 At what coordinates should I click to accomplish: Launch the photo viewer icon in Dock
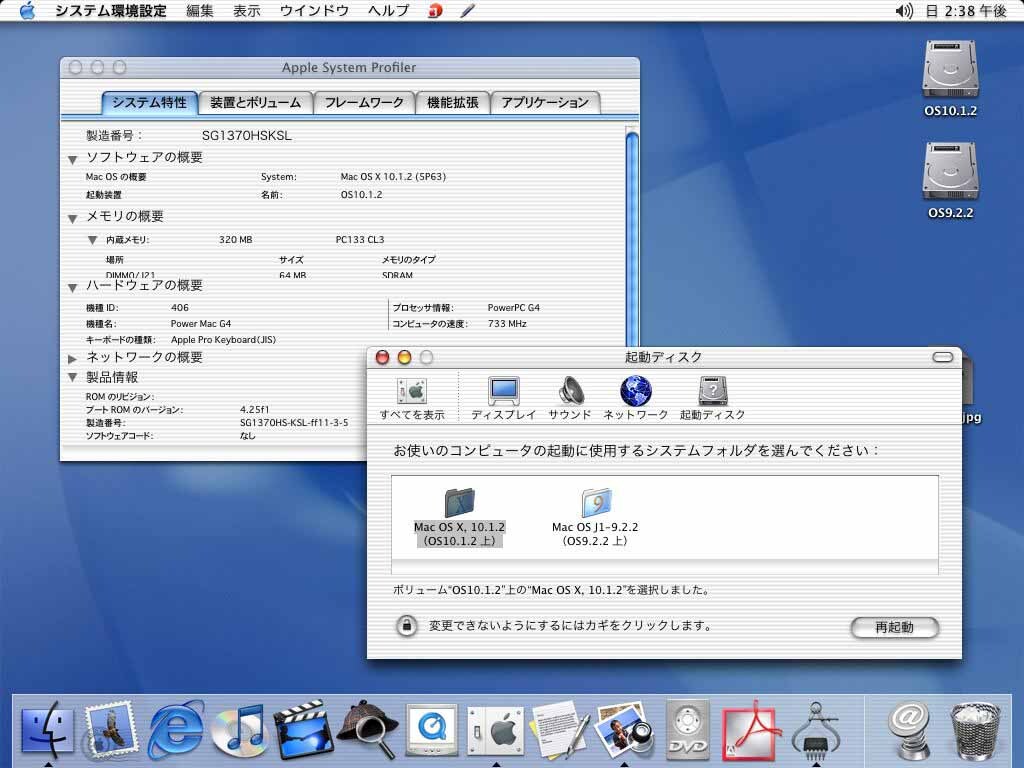pos(623,729)
